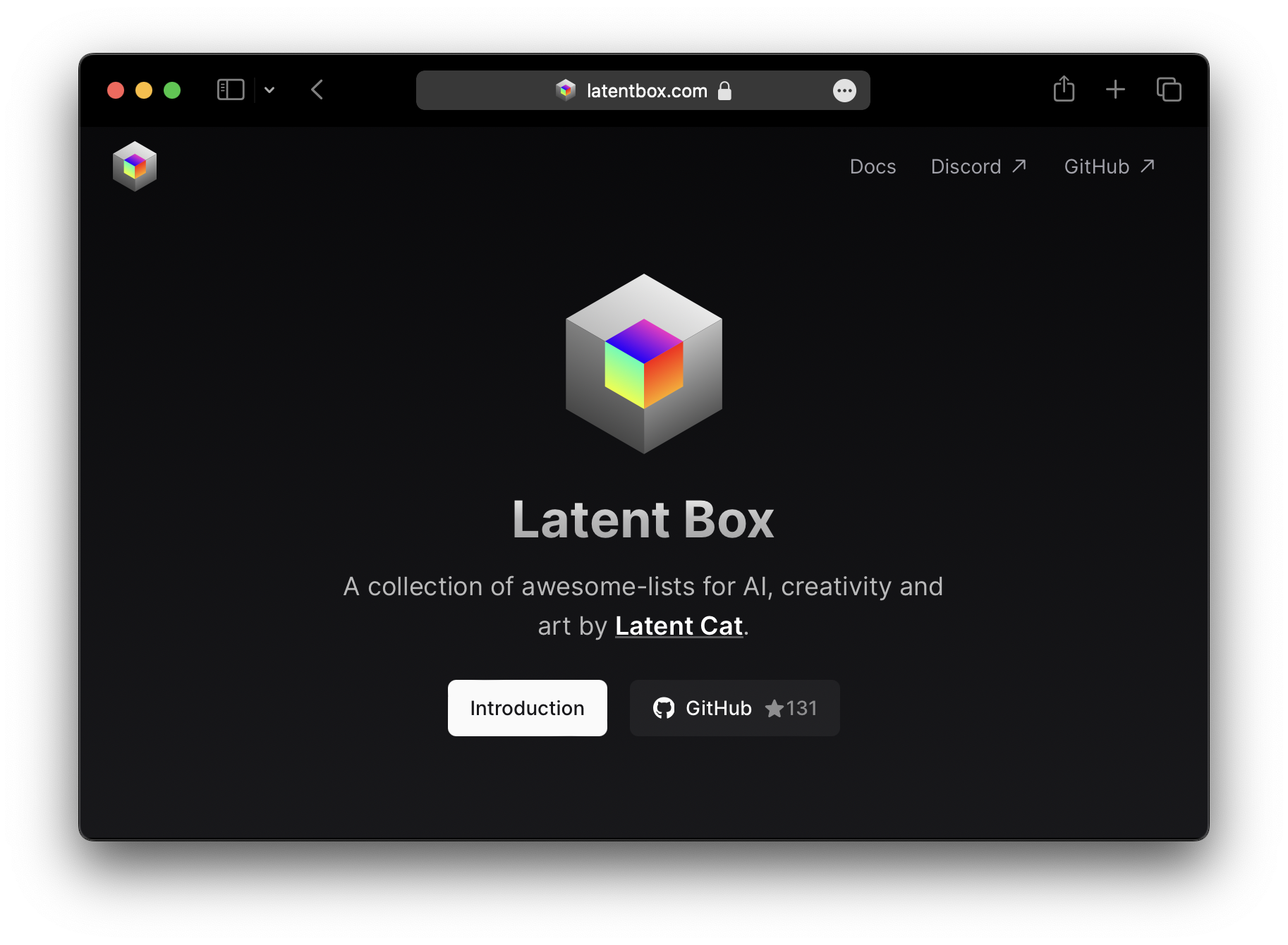
Task: Click the Latent Box heading text
Action: [643, 520]
